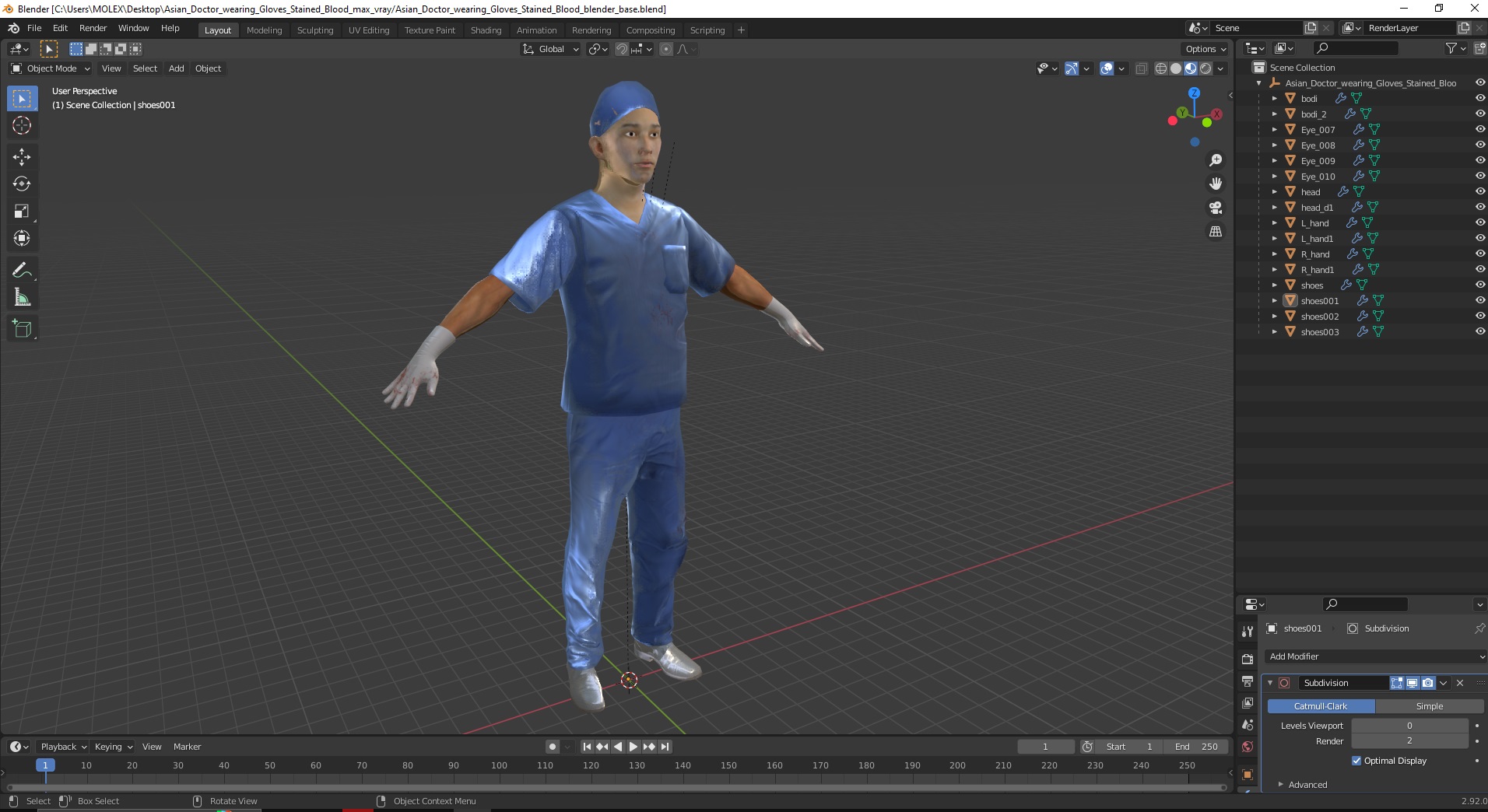
Task: Click the End frame field
Action: click(x=1196, y=747)
